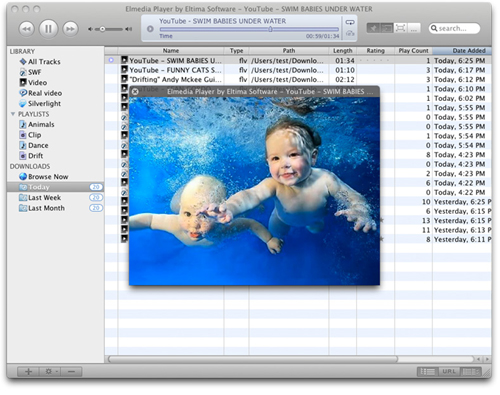Click the pin on top toolbar icon
The height and width of the screenshot is (395, 500).
click(x=373, y=28)
